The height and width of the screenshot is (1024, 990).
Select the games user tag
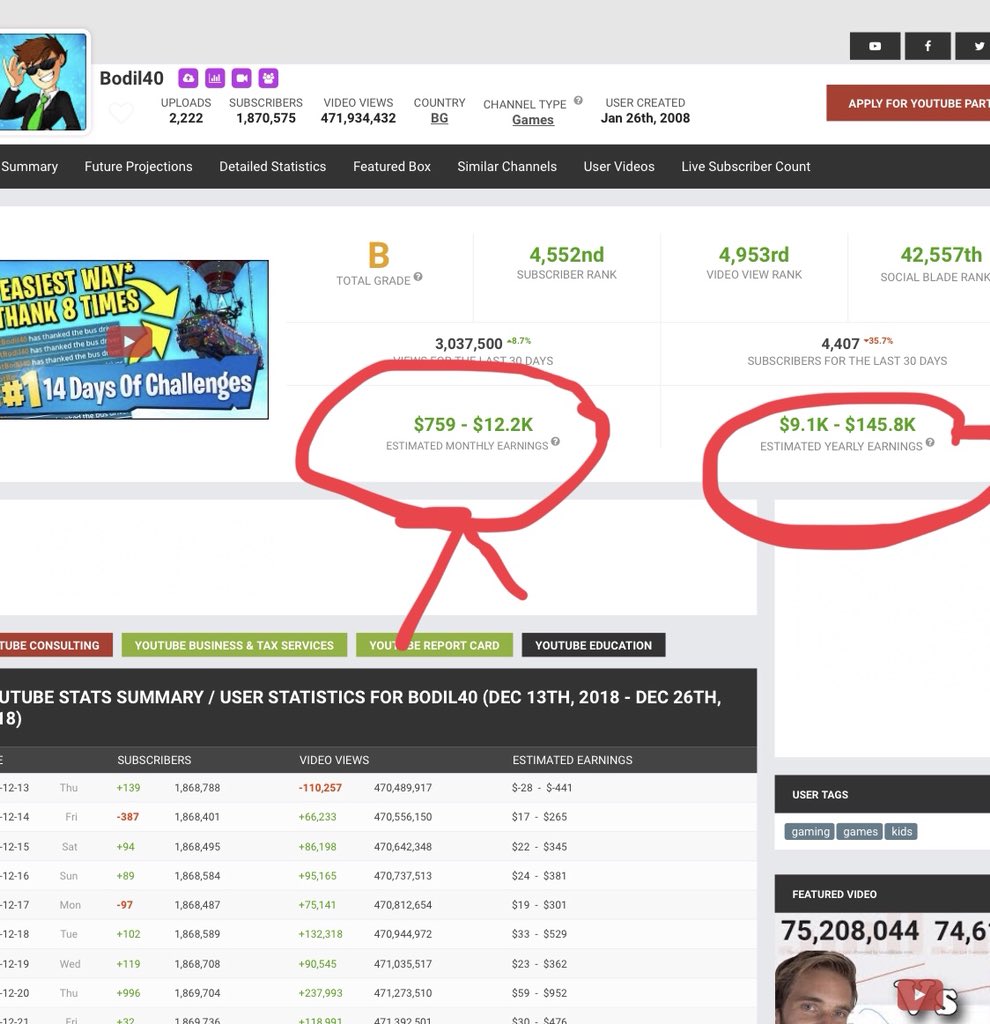860,831
